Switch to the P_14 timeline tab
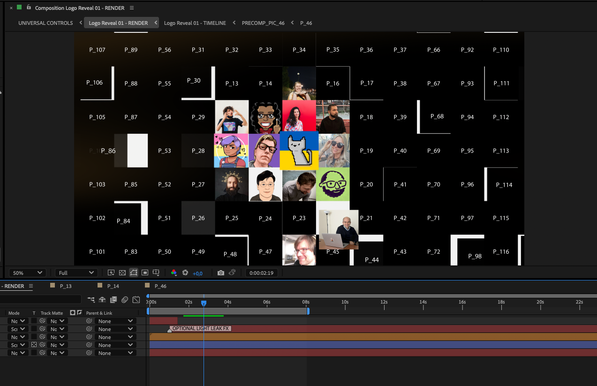 [113, 286]
